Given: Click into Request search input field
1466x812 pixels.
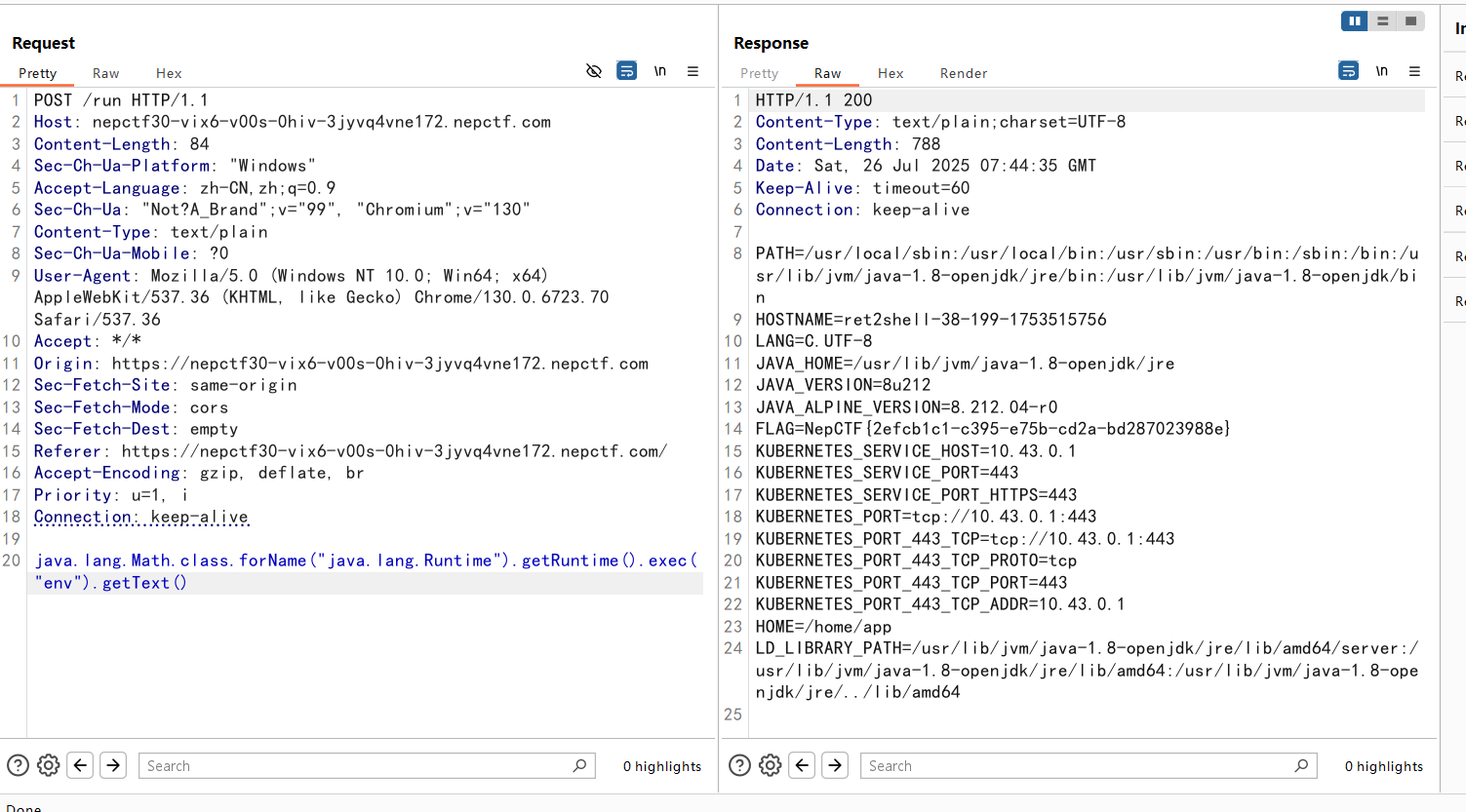Looking at the screenshot, I should [367, 765].
